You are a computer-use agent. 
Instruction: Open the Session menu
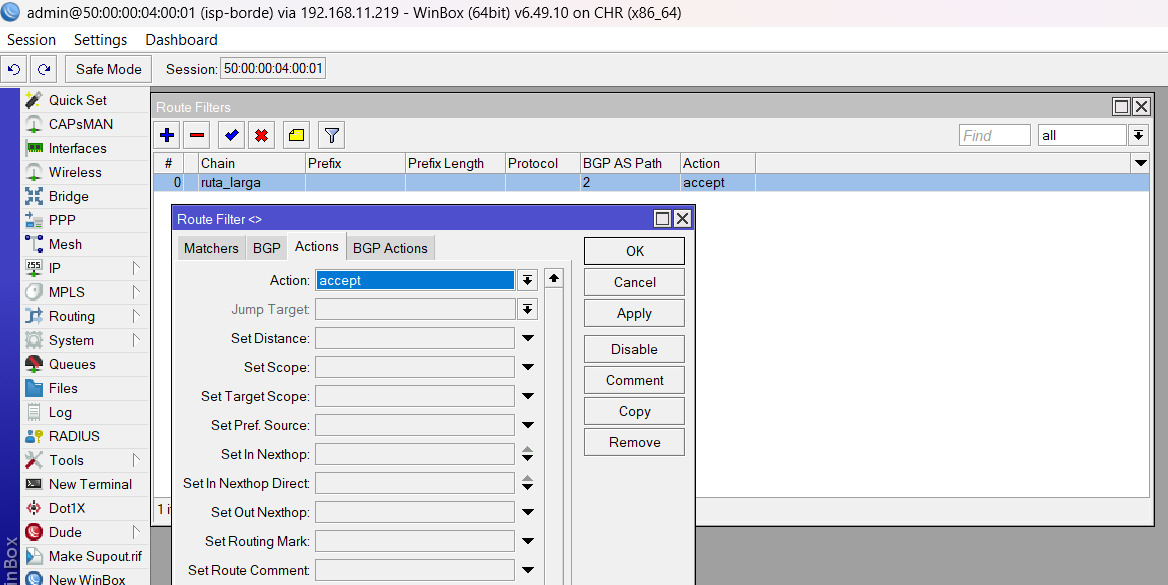31,39
